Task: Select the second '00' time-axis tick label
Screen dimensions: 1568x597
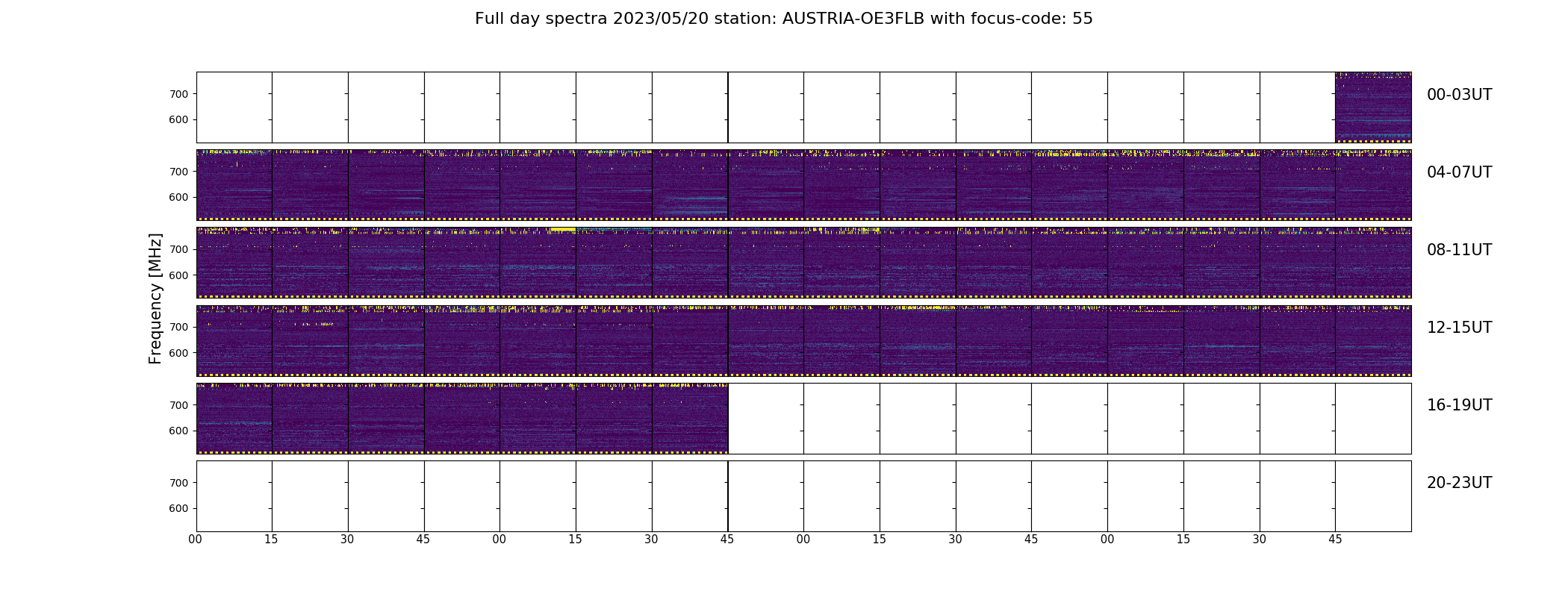Action: pos(500,540)
